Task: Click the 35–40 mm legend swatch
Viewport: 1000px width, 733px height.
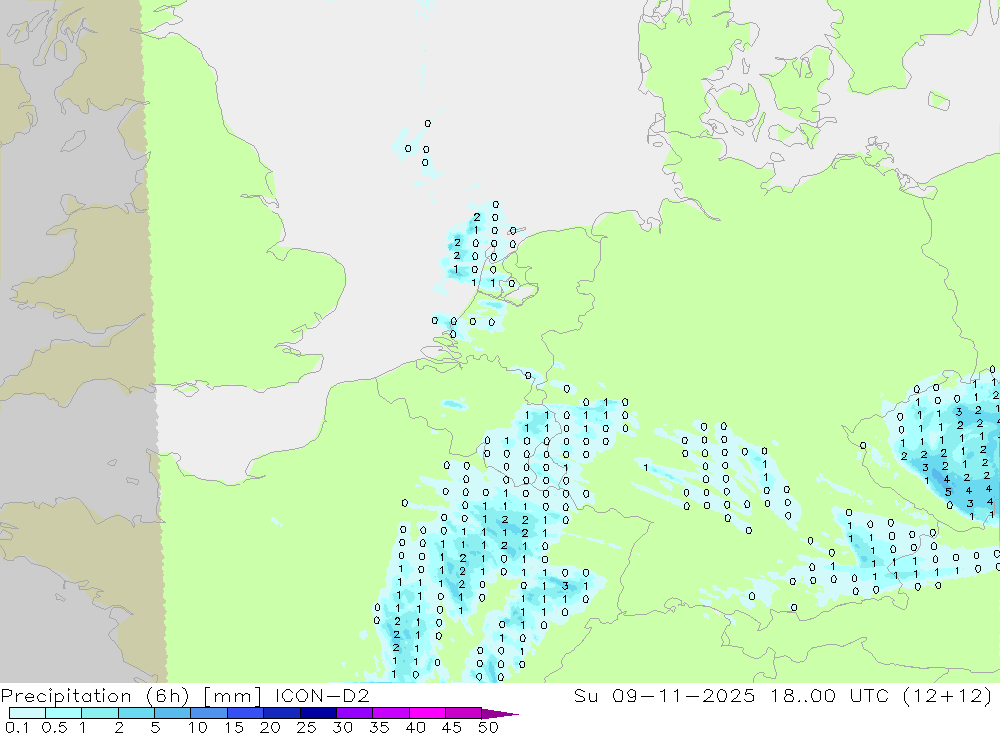Action: 390,713
